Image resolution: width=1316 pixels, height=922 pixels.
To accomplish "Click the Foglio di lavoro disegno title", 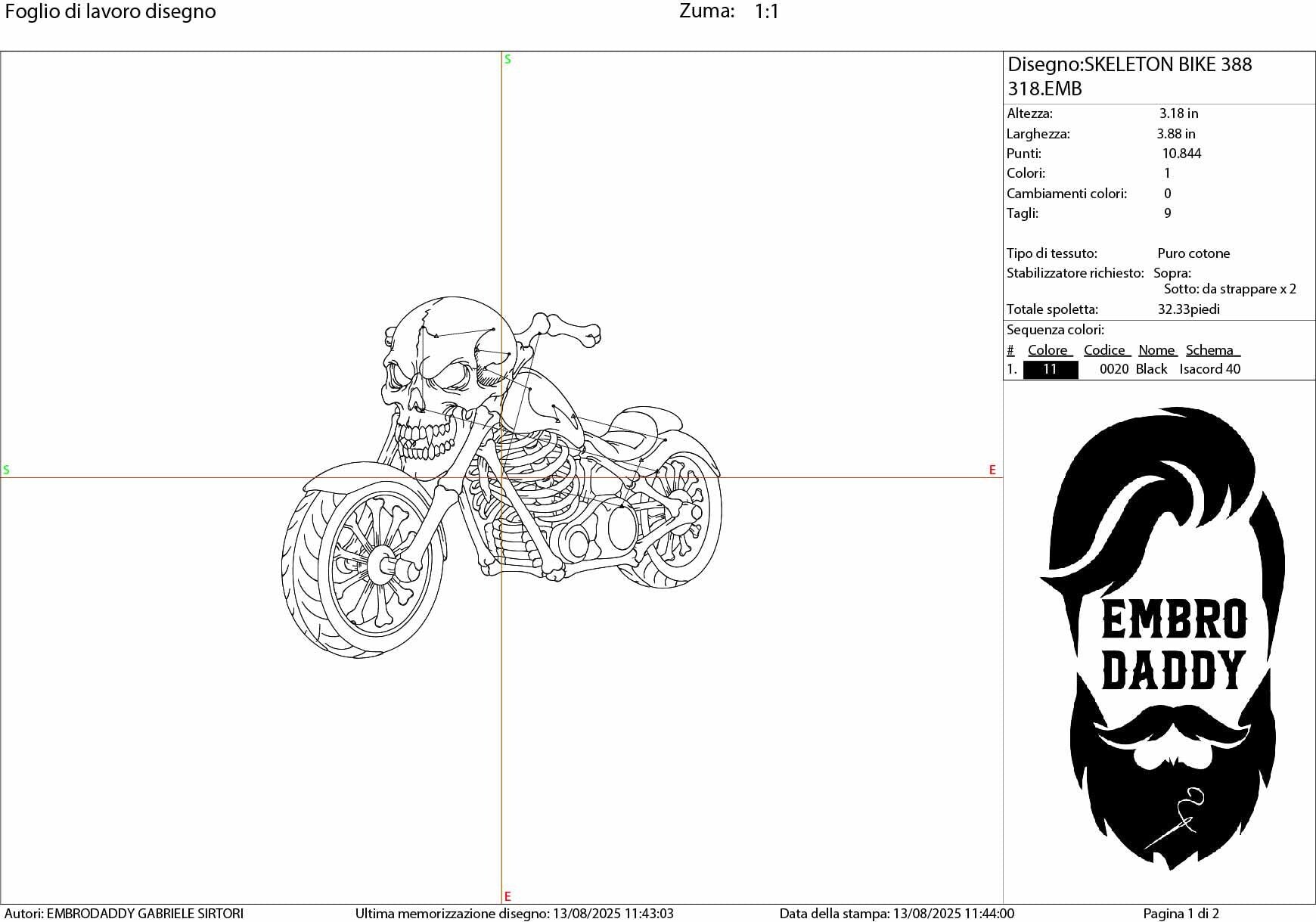I will click(109, 11).
